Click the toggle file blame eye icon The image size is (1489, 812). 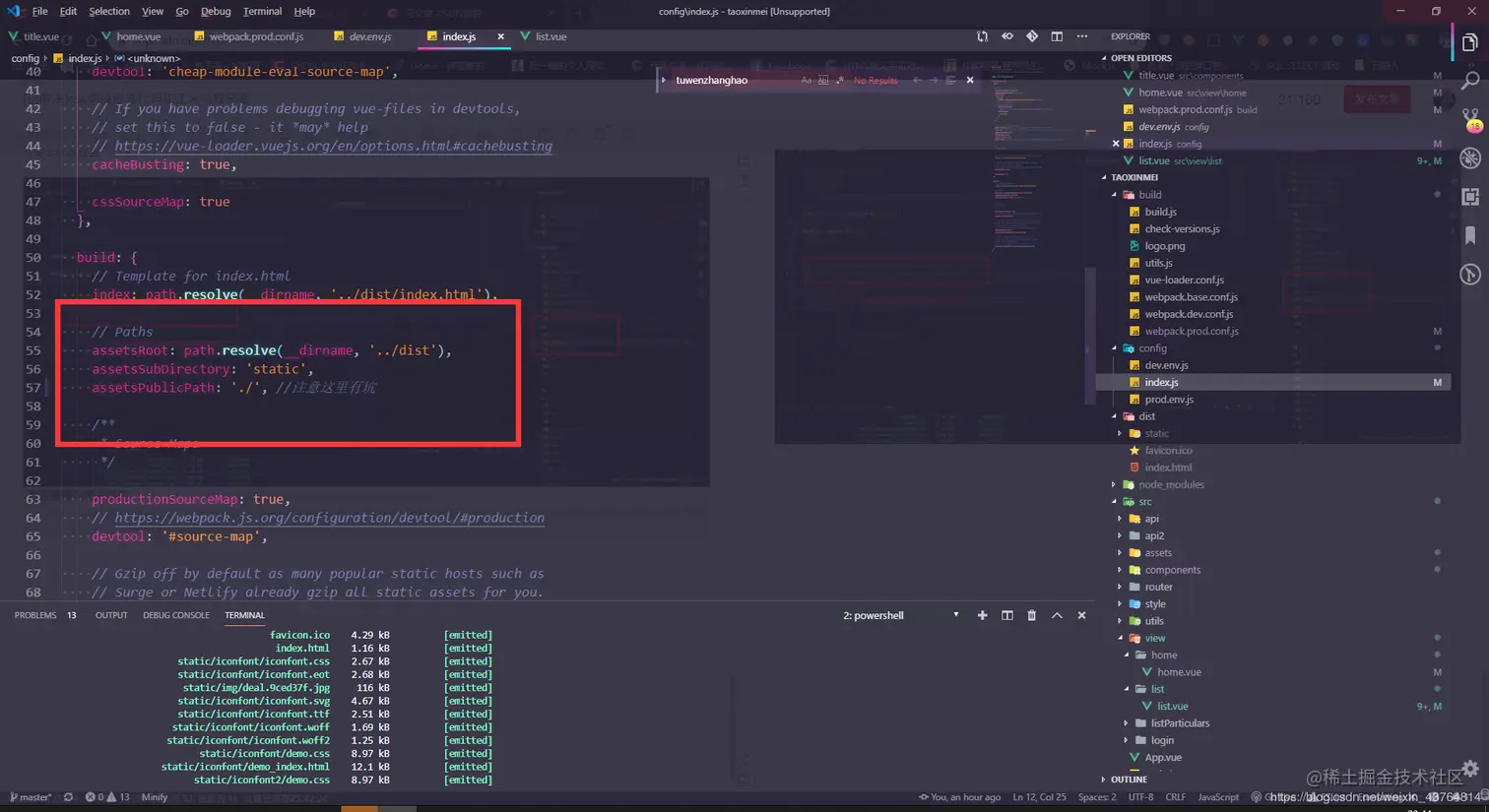pyautogui.click(x=1006, y=36)
